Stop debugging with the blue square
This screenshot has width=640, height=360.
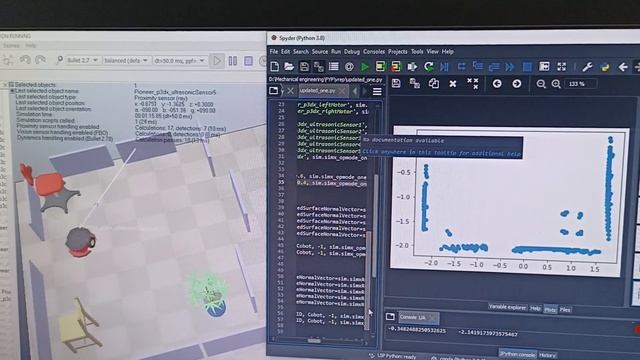click(527, 67)
